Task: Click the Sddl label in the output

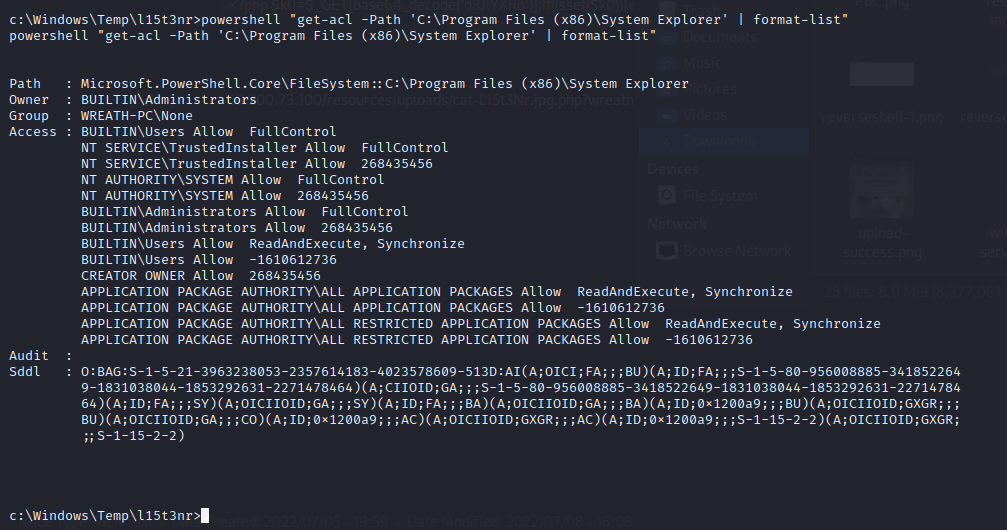Action: click(x=25, y=373)
